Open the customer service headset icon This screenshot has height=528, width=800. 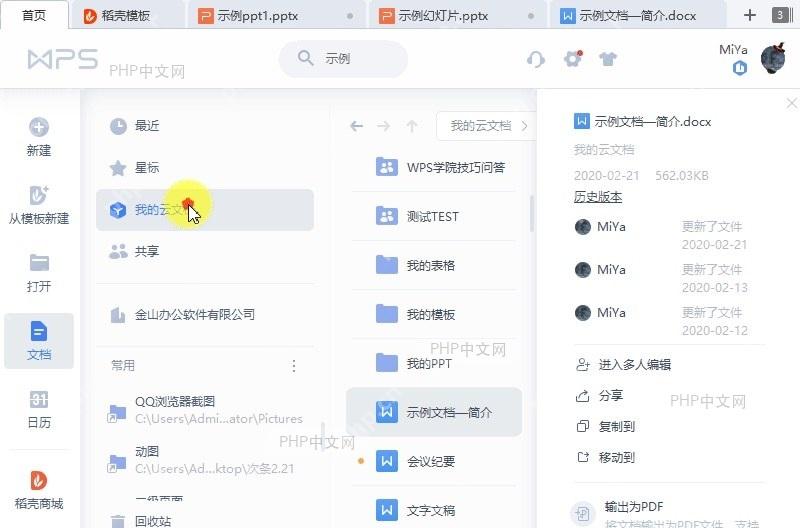click(536, 59)
